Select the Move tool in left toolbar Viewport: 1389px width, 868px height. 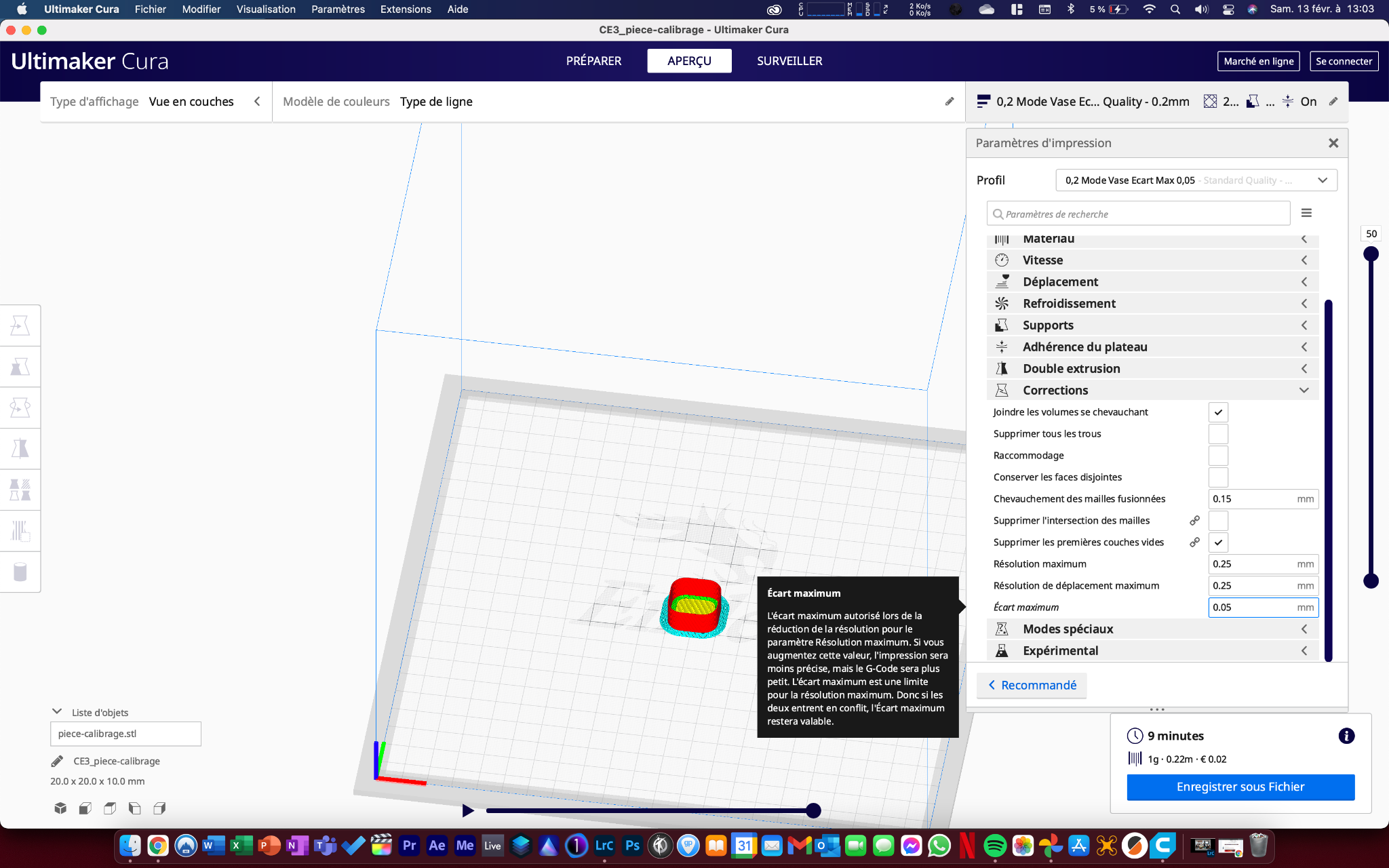(x=20, y=326)
